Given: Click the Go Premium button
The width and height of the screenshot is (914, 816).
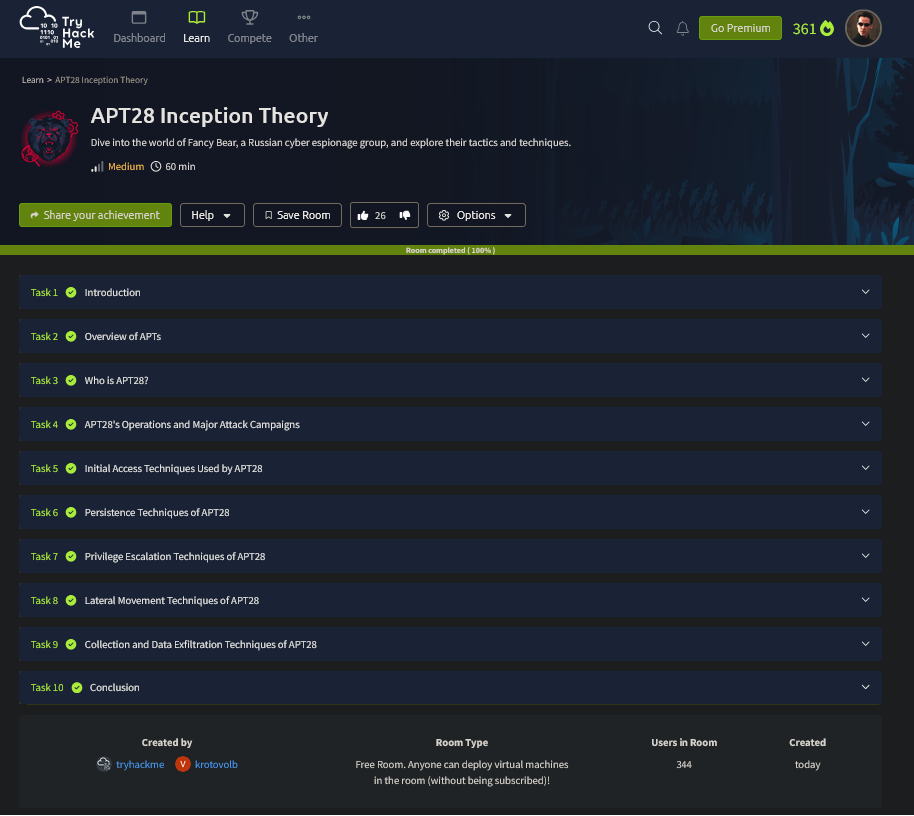Looking at the screenshot, I should [740, 28].
